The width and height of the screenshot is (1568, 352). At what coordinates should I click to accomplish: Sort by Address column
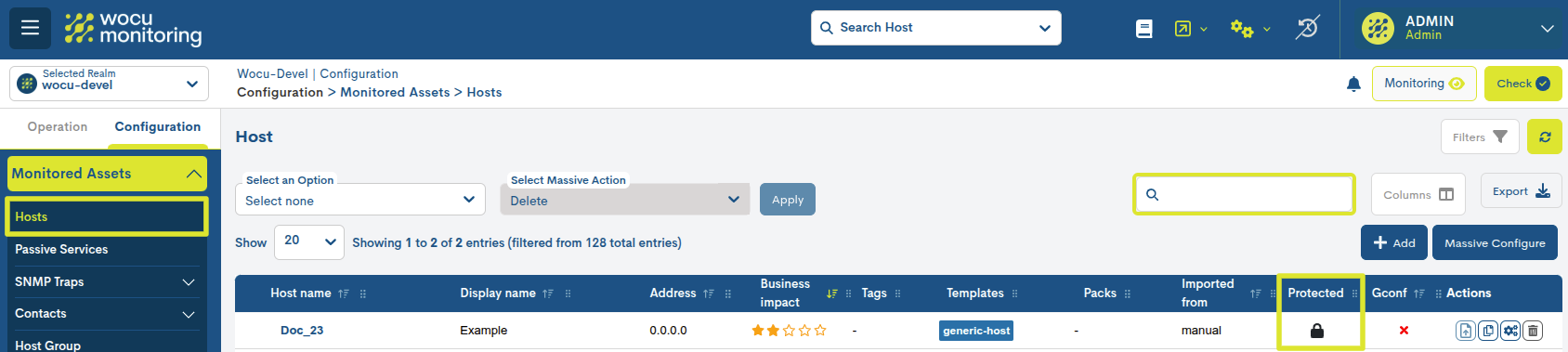coord(709,293)
